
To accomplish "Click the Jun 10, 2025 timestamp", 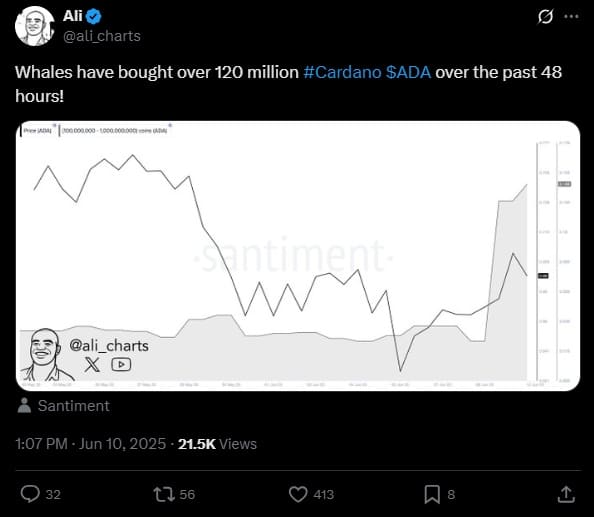I will pos(122,444).
